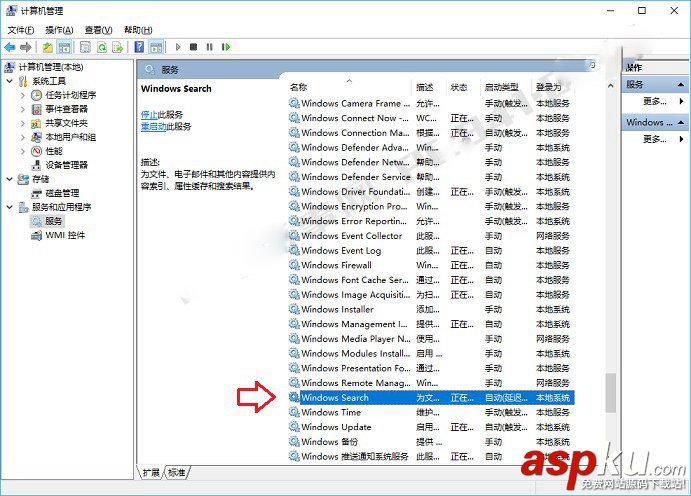
Task: Select the Windows Media Player N... row
Action: [431, 339]
